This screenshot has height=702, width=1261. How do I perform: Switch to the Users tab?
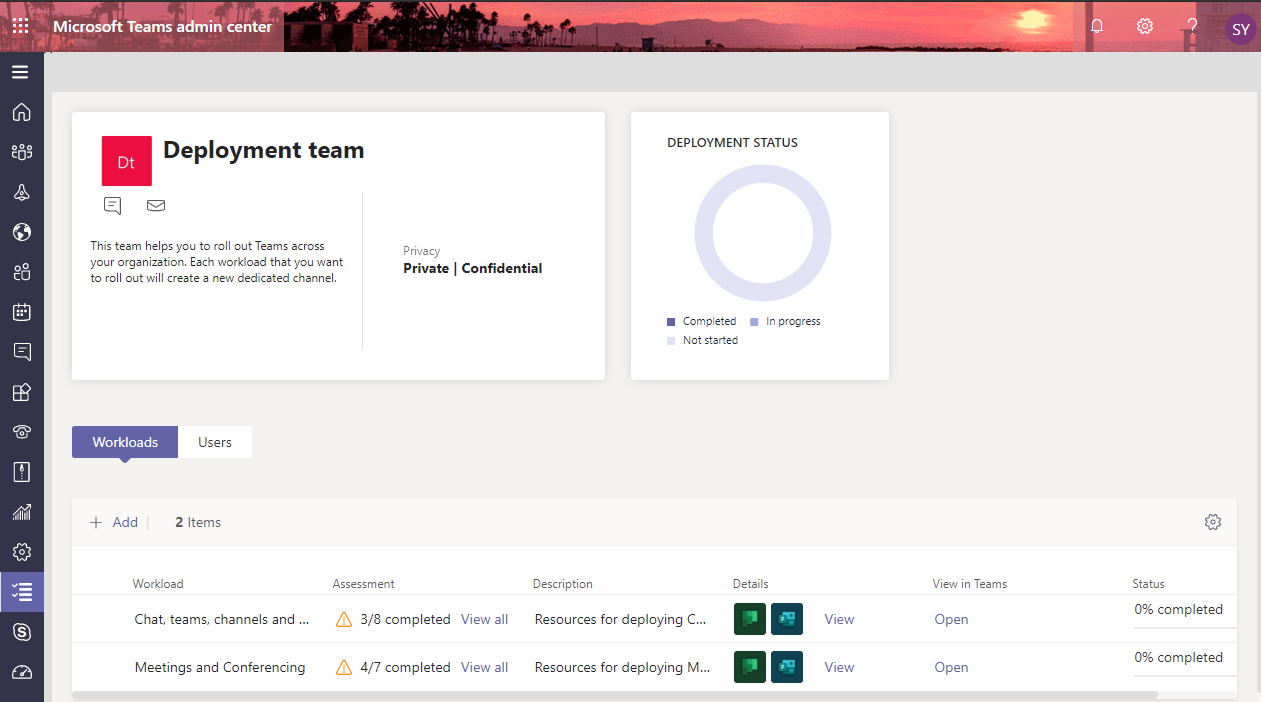215,442
